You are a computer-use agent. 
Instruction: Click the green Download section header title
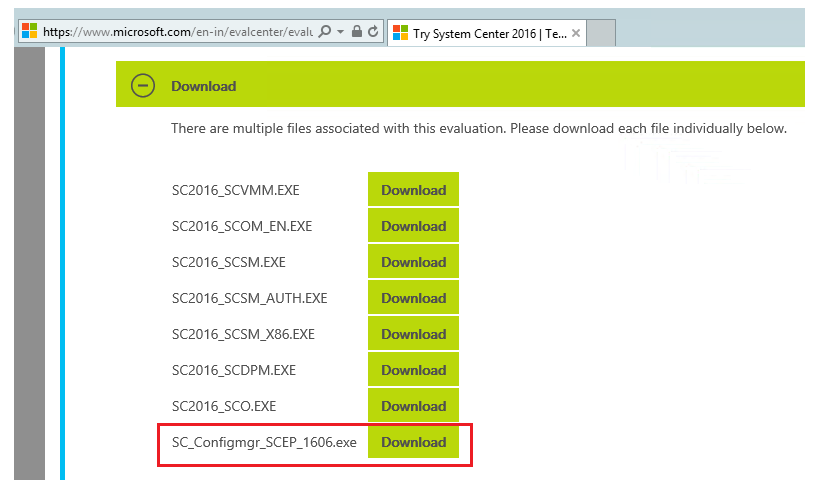[204, 86]
